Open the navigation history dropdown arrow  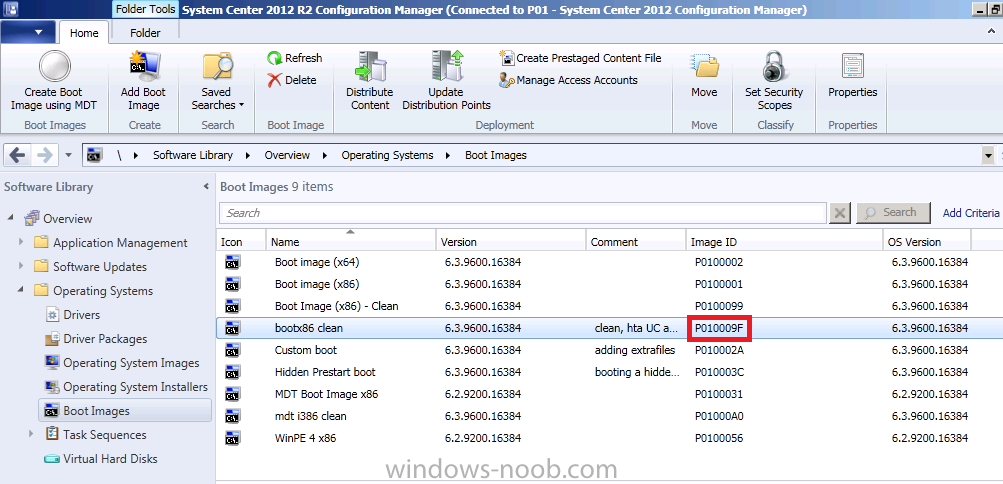coord(68,155)
